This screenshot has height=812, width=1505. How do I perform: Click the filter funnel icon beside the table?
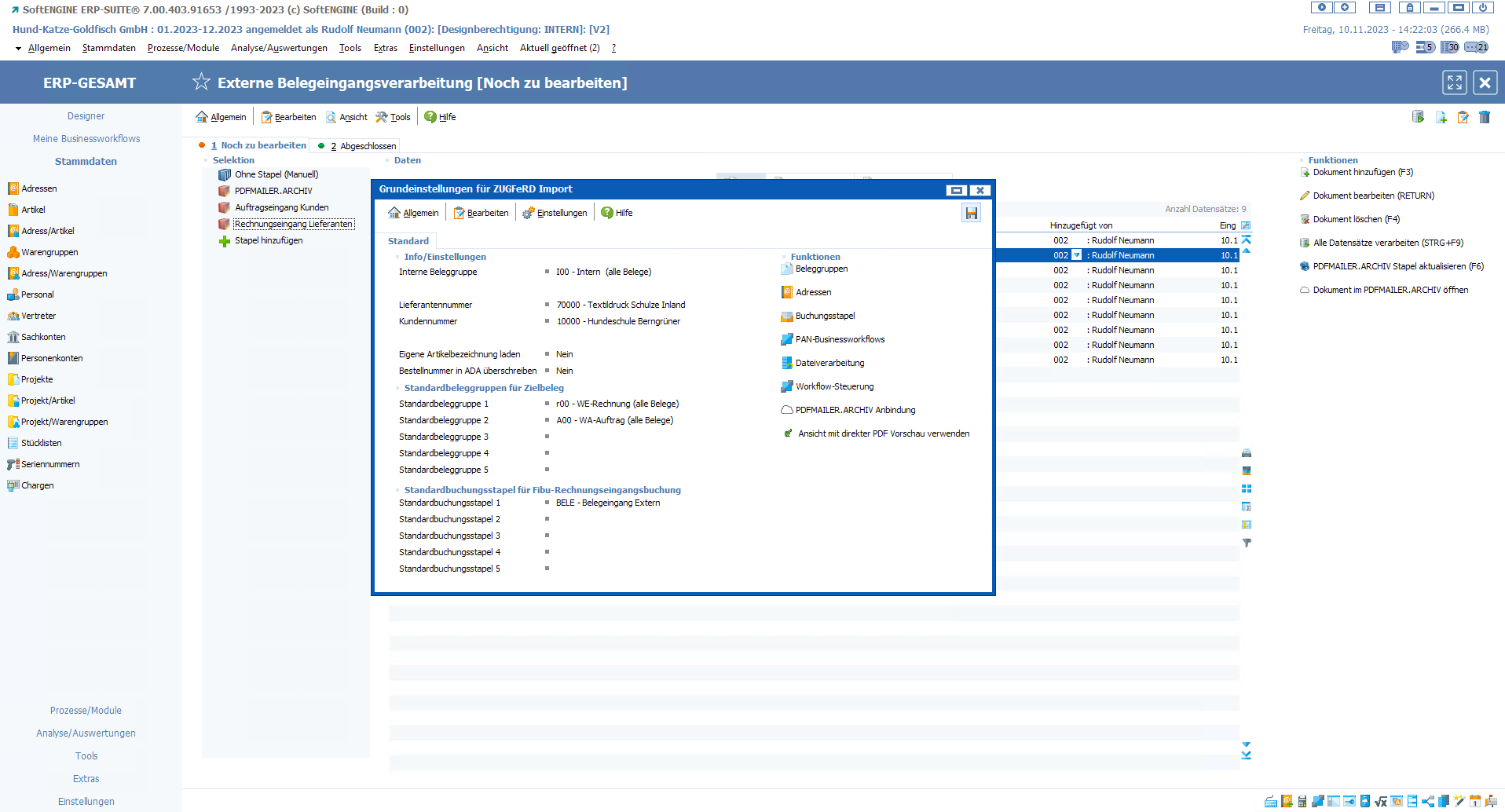tap(1247, 543)
